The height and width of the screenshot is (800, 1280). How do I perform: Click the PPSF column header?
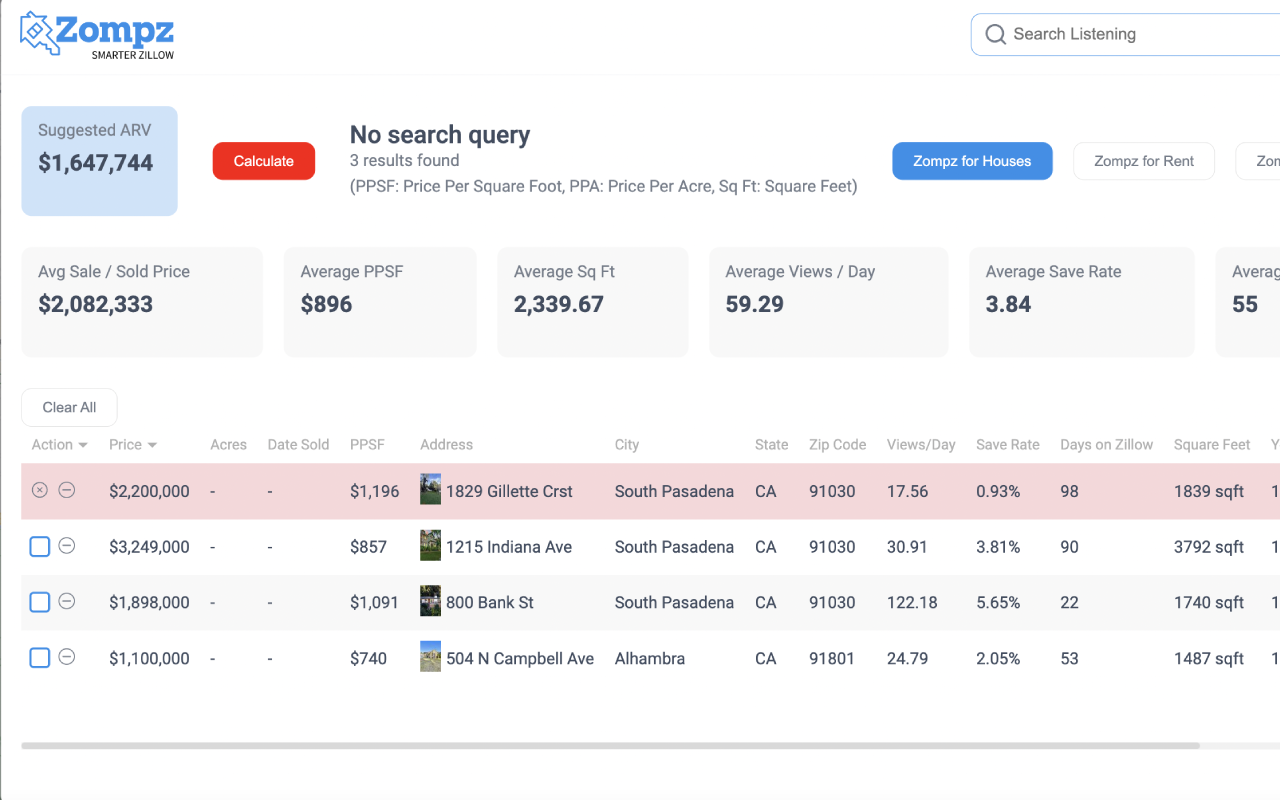point(367,445)
